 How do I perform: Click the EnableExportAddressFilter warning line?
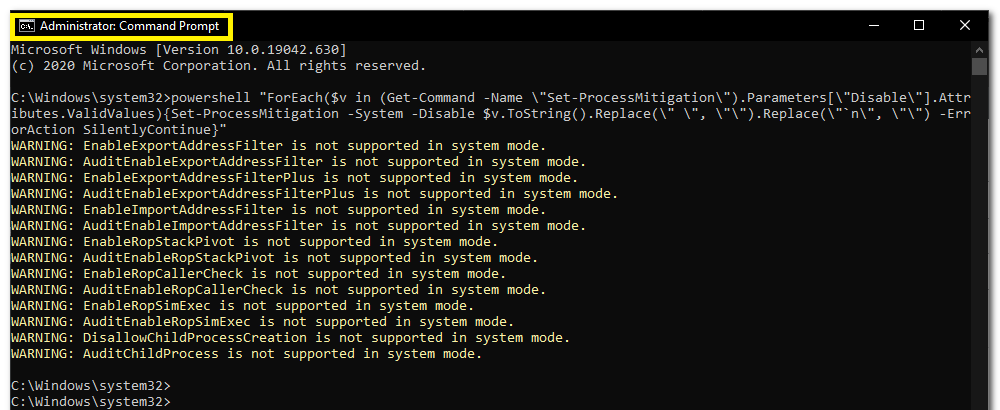coord(279,145)
